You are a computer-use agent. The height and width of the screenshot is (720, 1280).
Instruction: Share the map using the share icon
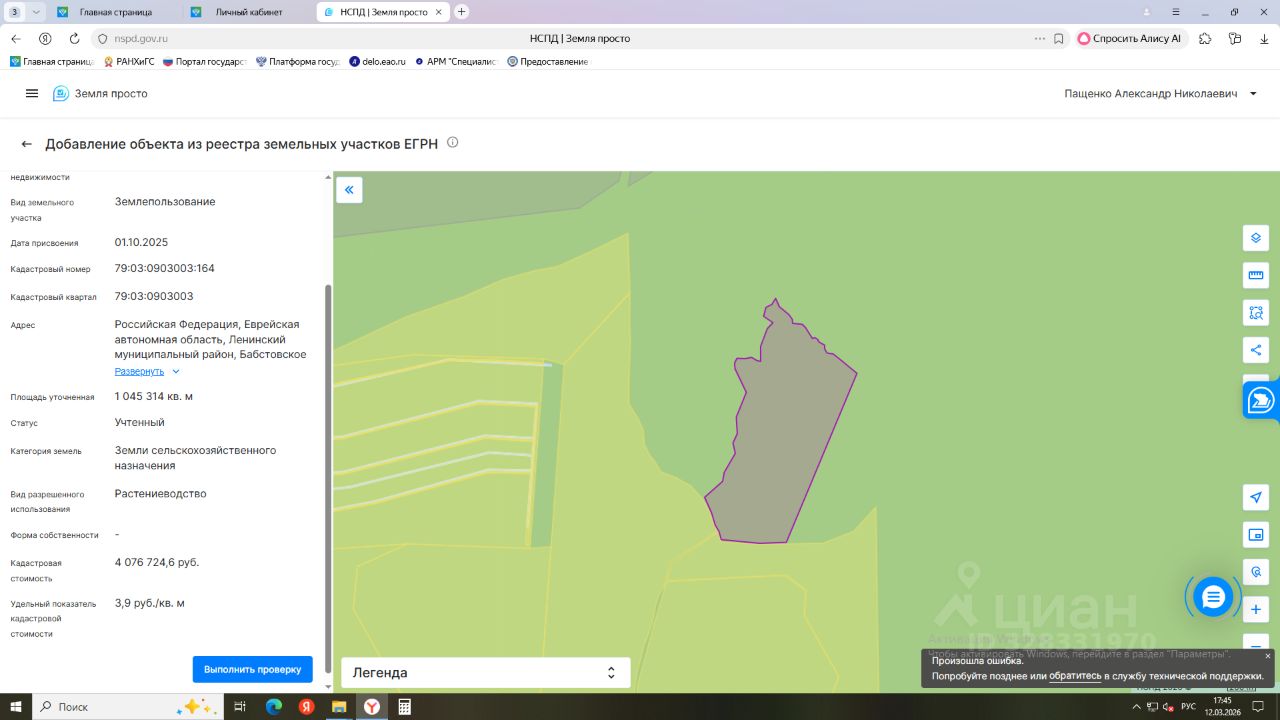click(1256, 350)
